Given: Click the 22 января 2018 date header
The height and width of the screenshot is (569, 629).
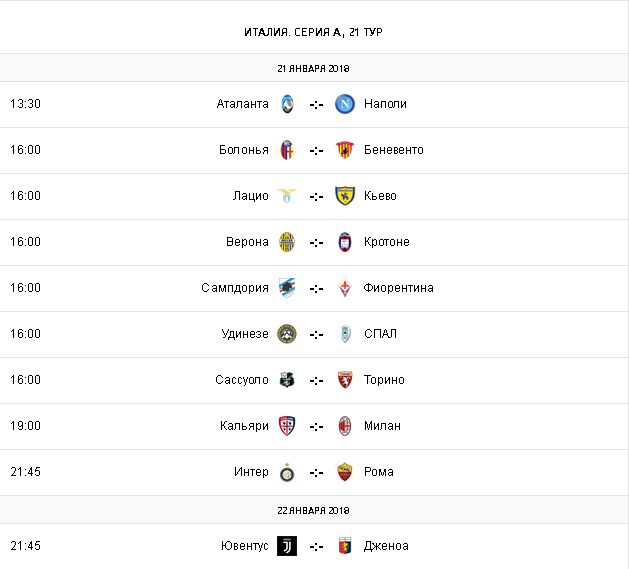Looking at the screenshot, I should [x=314, y=510].
